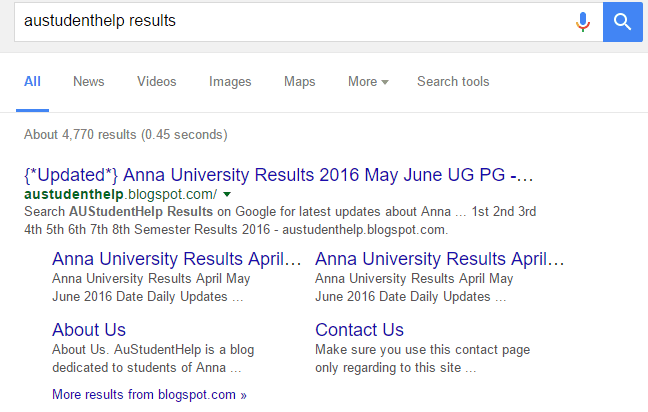Open the Contact Us sitelink
The image size is (648, 412).
coord(359,330)
